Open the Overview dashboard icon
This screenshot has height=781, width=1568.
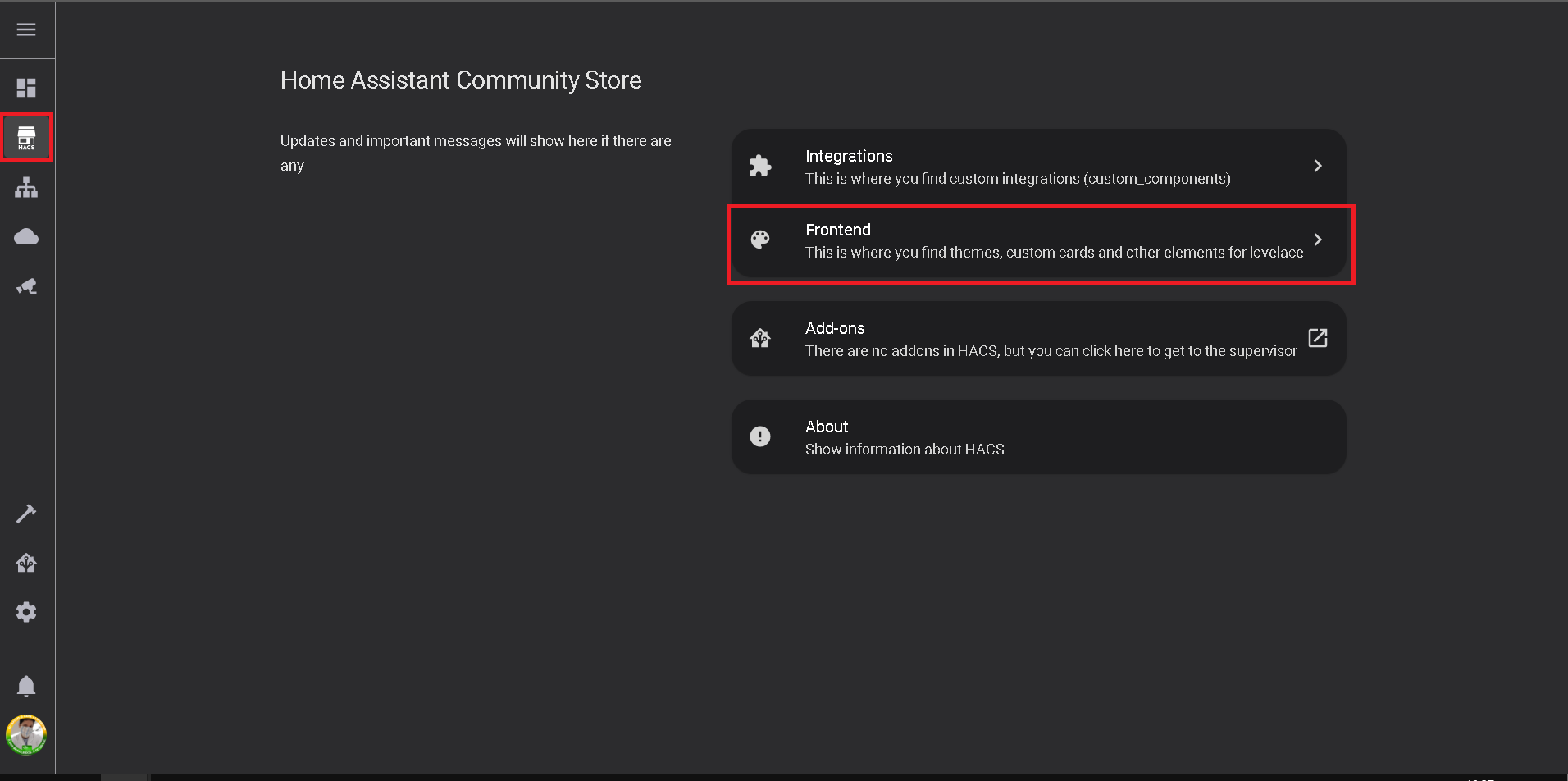tap(26, 88)
